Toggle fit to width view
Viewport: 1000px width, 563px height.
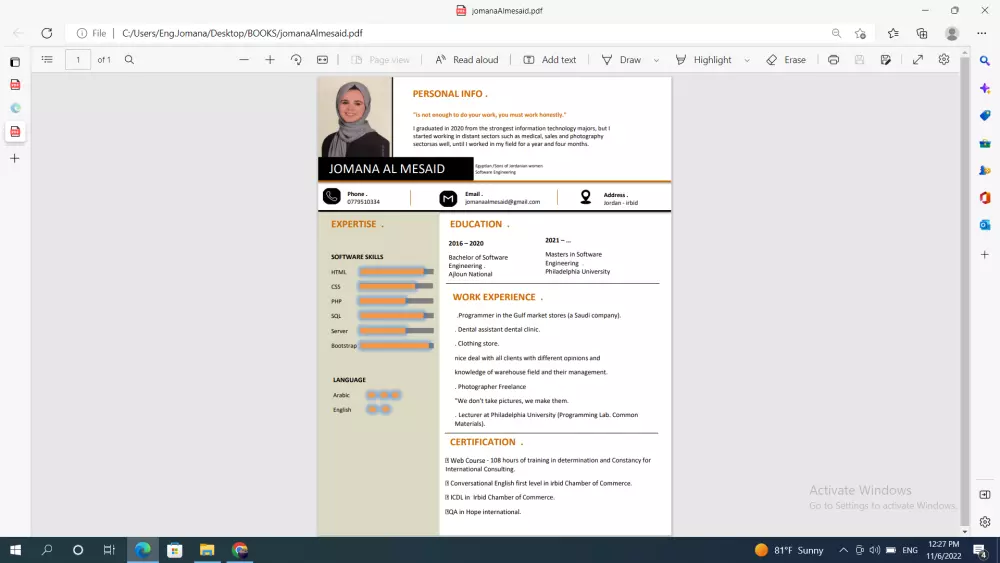click(x=323, y=59)
